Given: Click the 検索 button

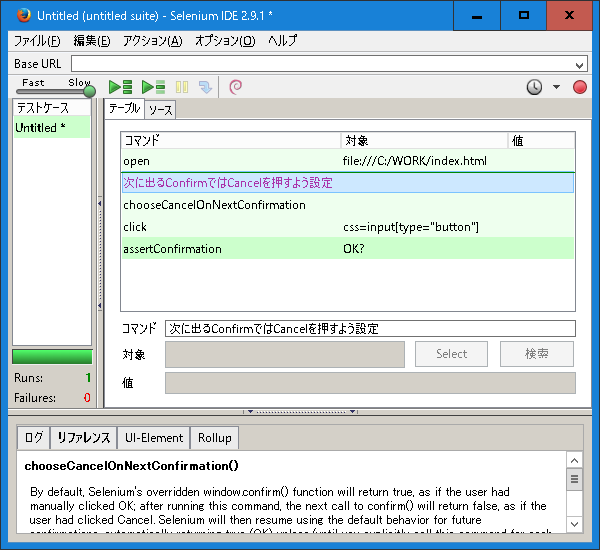Looking at the screenshot, I should point(536,354).
